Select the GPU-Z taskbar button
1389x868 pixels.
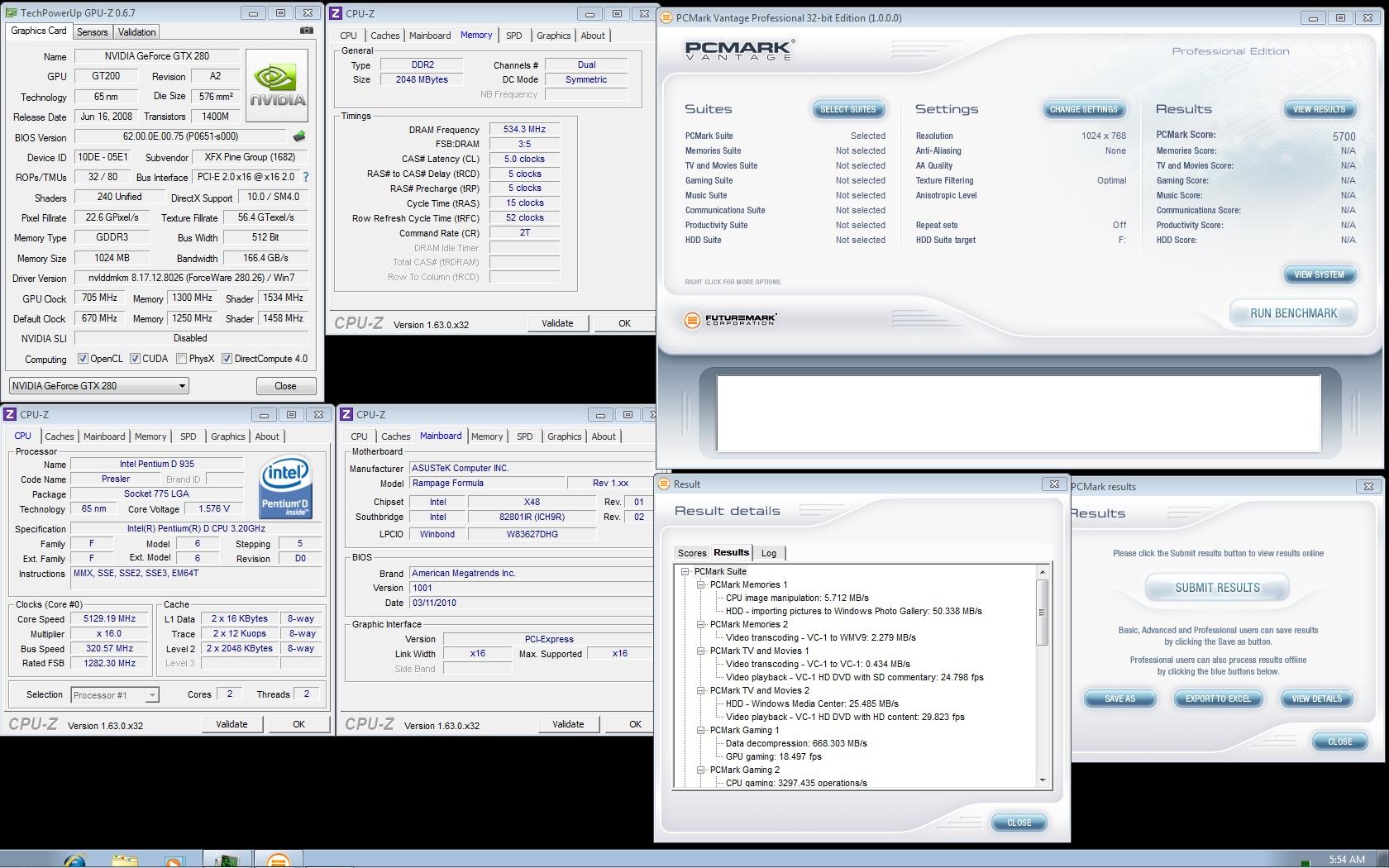coord(226,860)
